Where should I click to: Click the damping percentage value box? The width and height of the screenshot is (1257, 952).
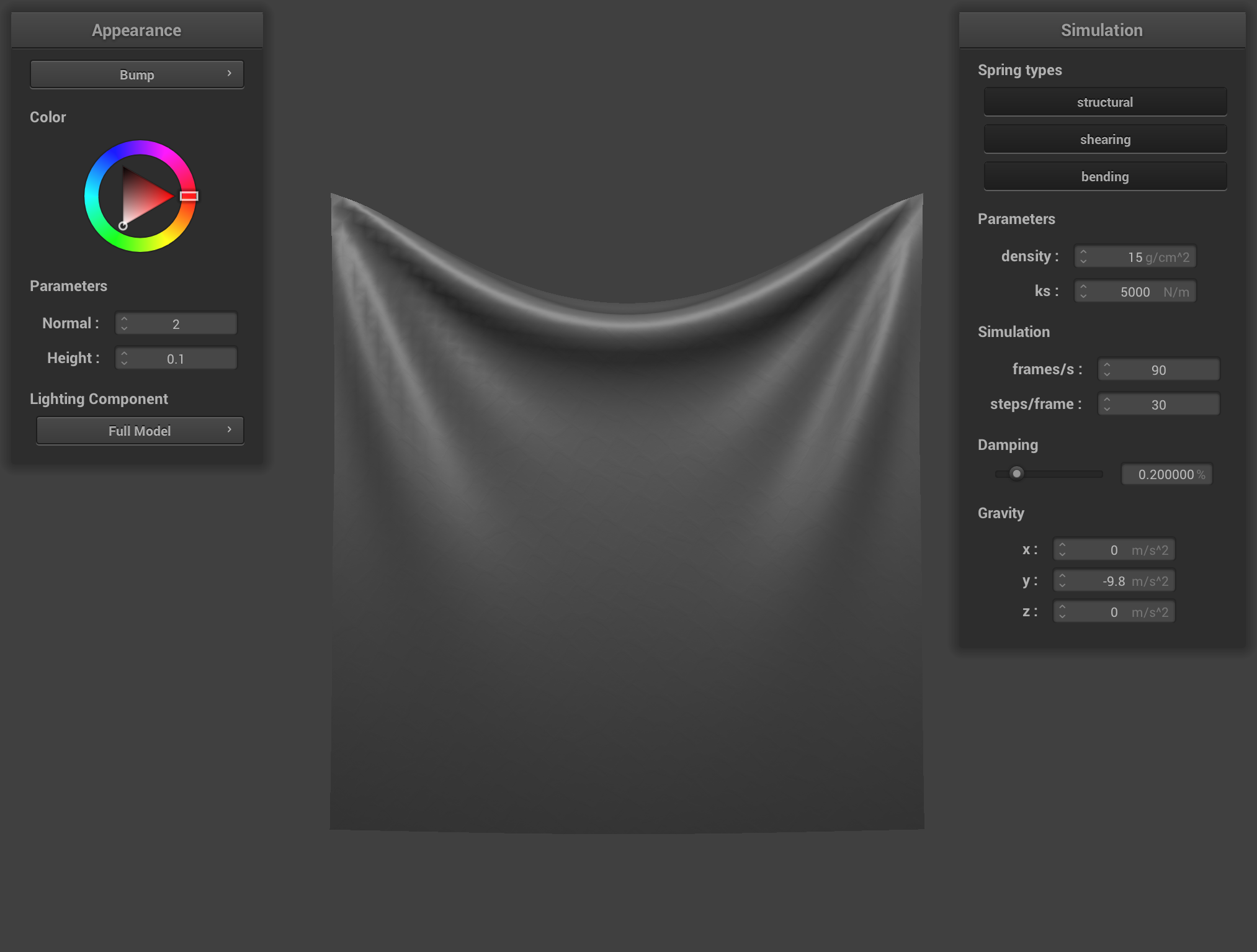[1166, 474]
